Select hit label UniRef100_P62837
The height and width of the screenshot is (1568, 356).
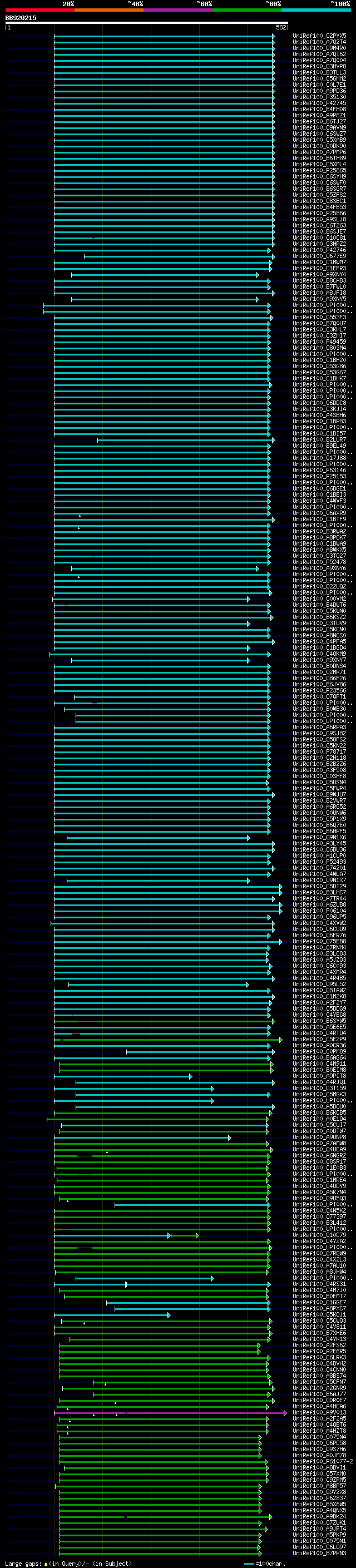319,1498
